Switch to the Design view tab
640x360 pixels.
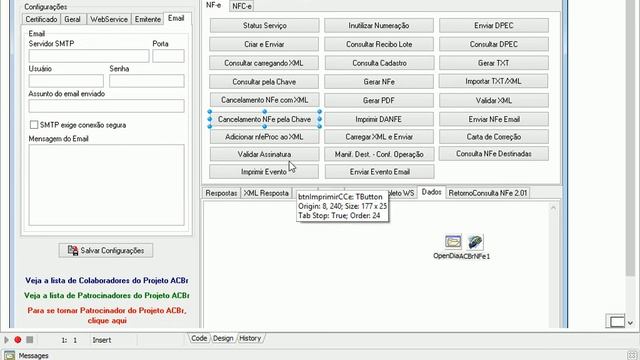223,338
